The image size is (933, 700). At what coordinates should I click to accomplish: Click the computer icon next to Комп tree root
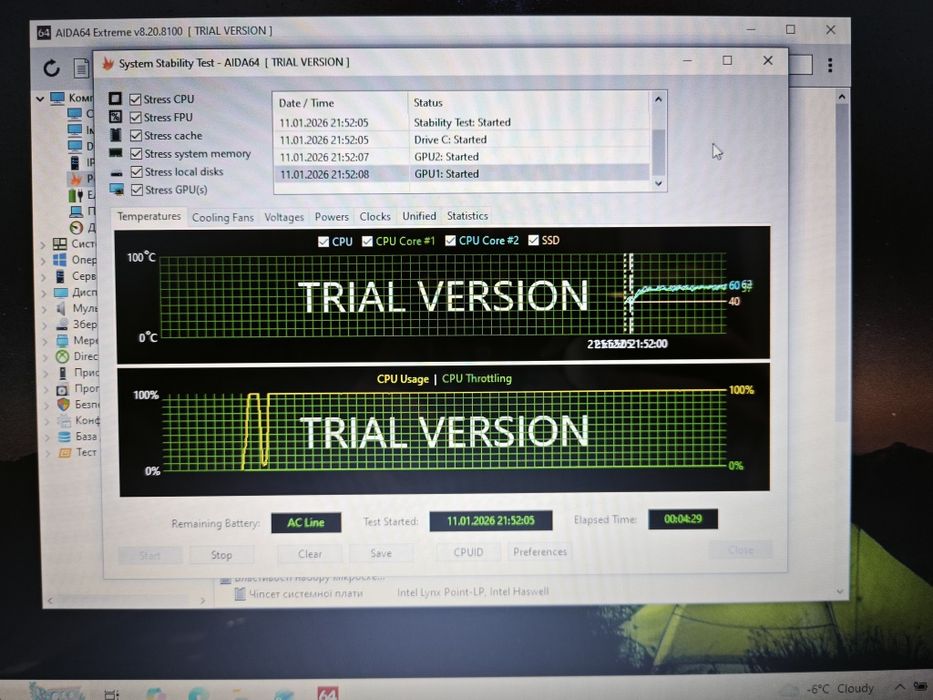(x=57, y=98)
